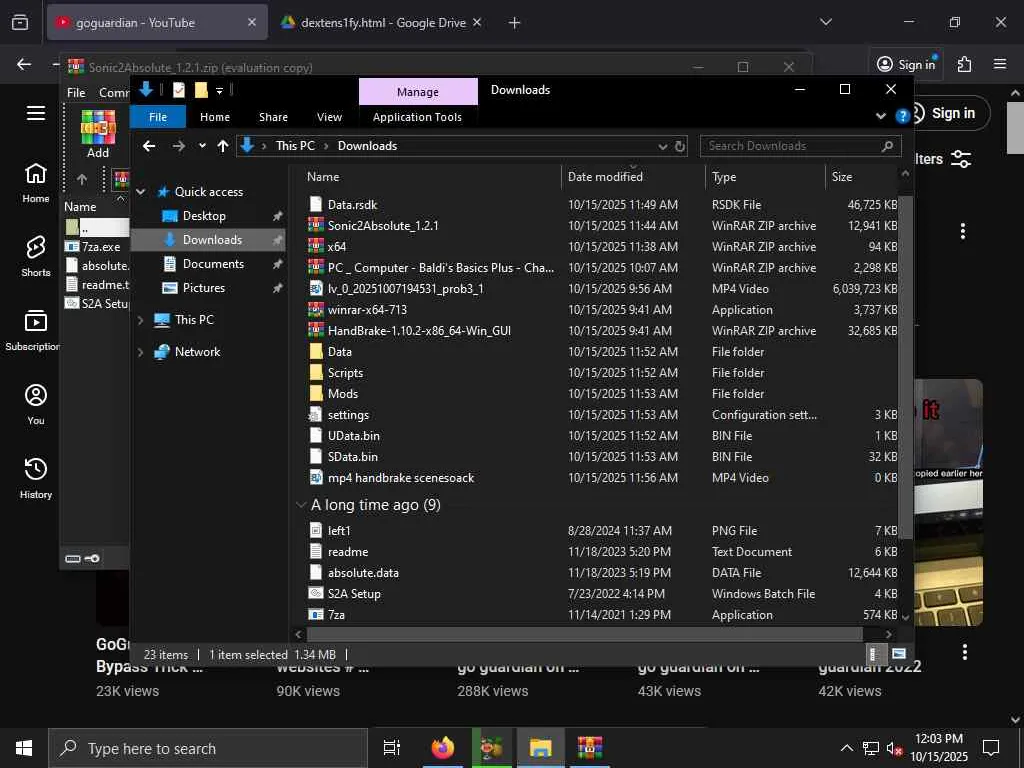Click Firefox Sign in account button

pyautogui.click(x=906, y=64)
